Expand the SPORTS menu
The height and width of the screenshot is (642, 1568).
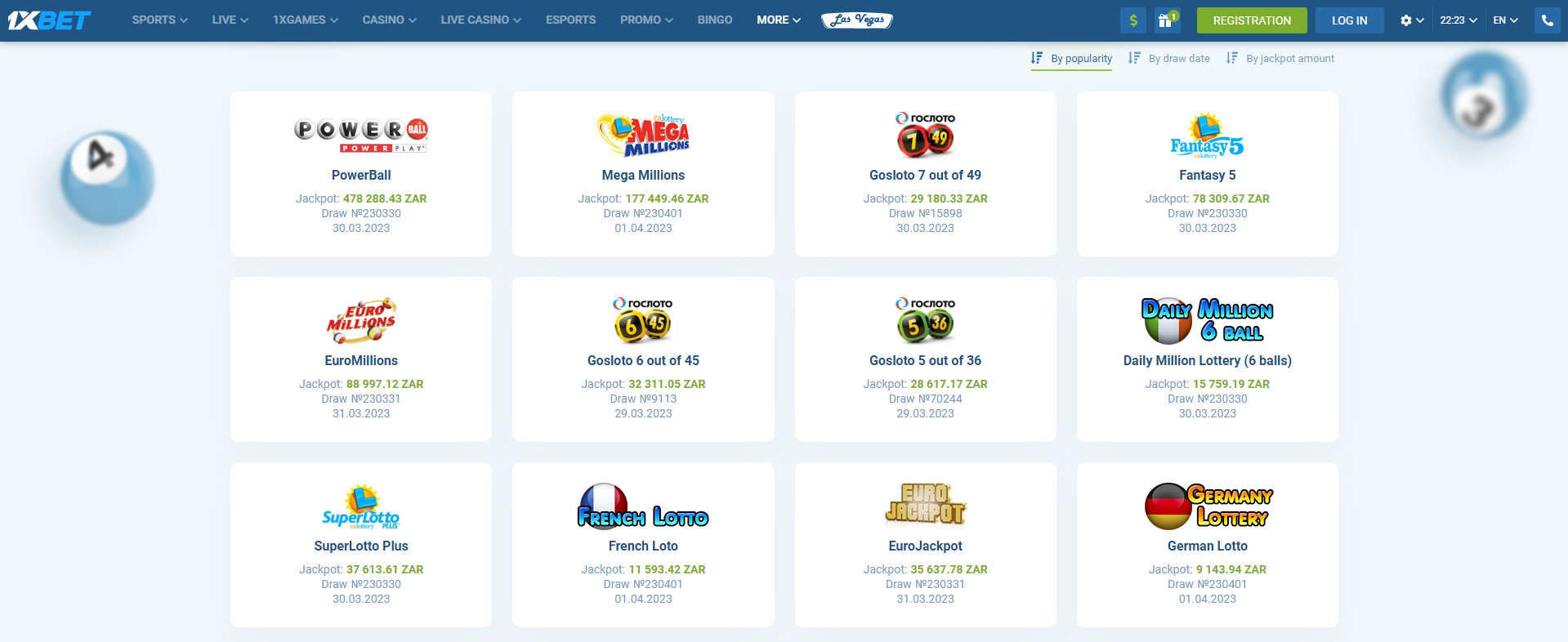(160, 20)
